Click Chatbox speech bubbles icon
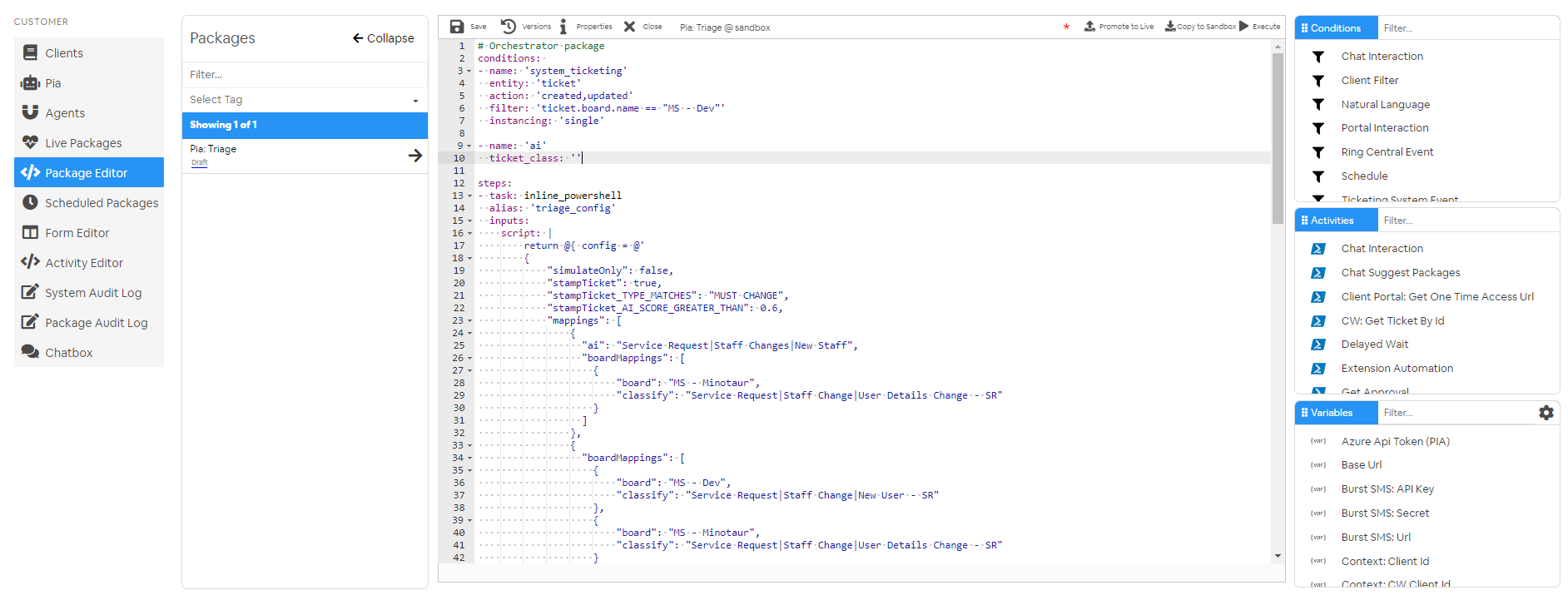 [x=30, y=352]
